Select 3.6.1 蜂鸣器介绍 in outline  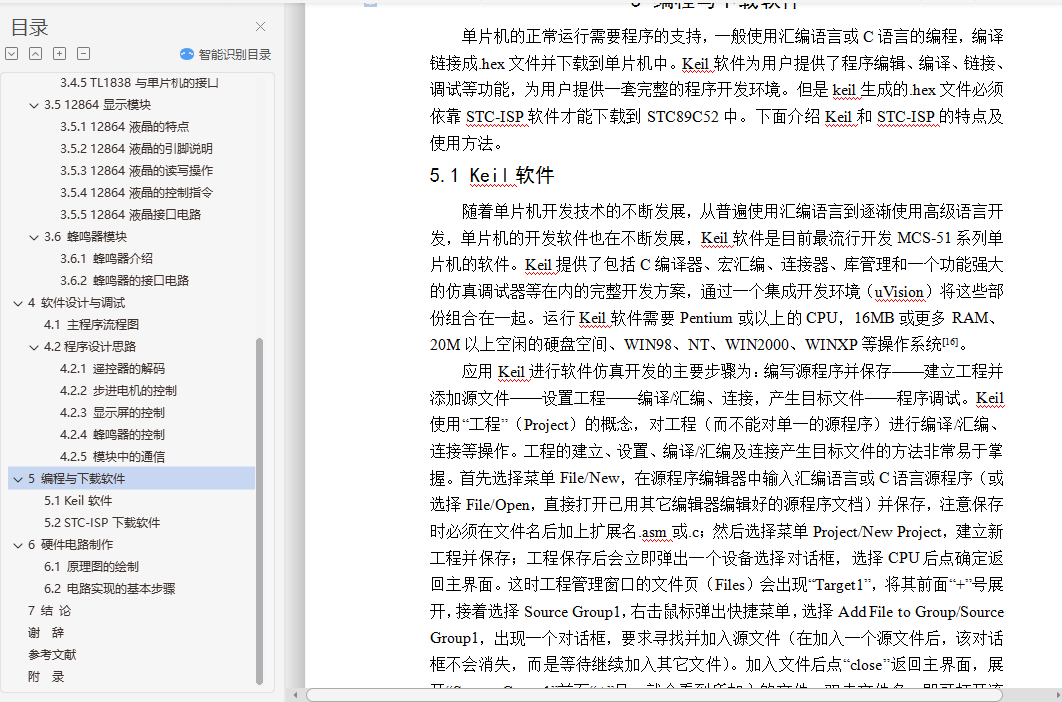[x=106, y=259]
